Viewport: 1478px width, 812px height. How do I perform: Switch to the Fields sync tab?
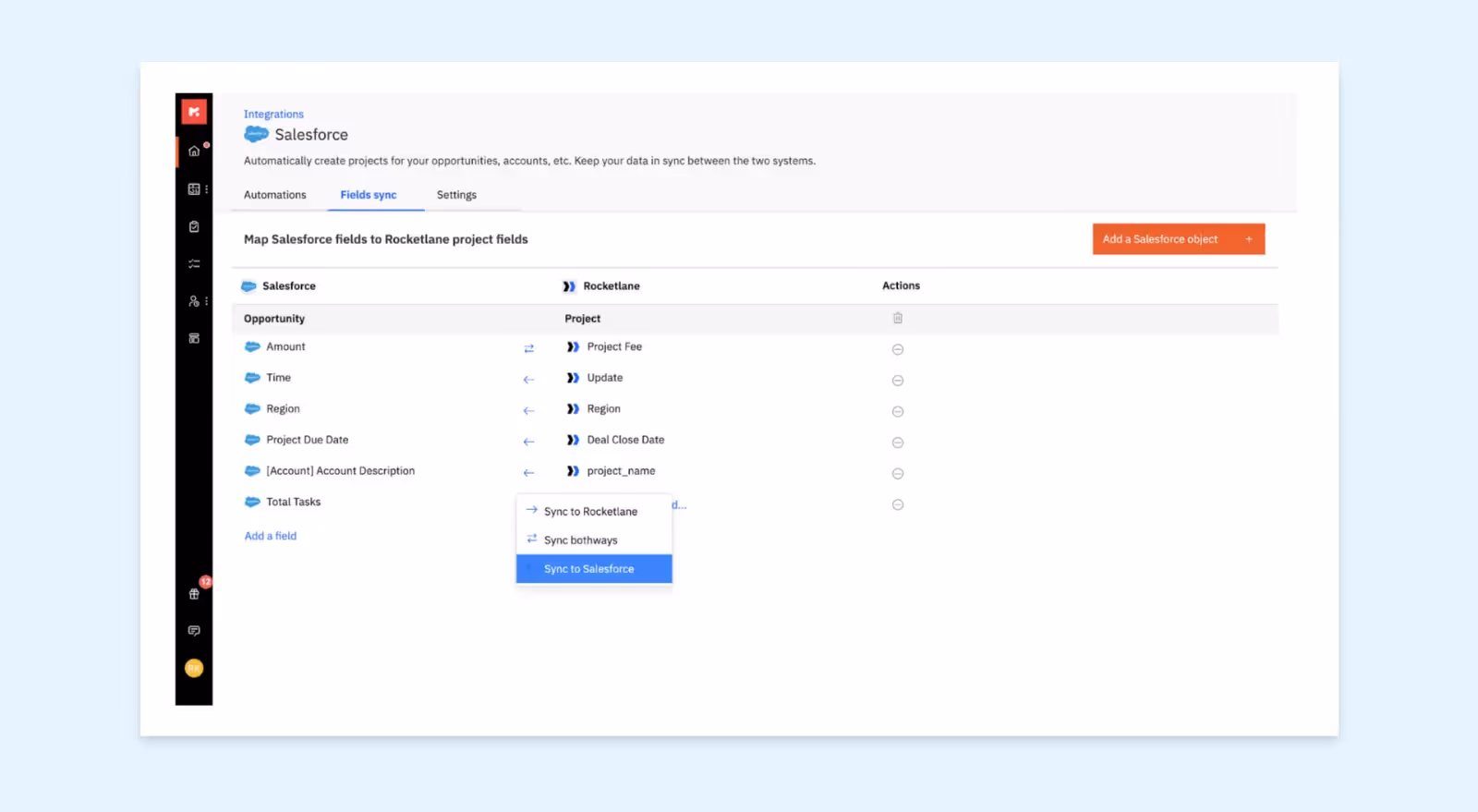pyautogui.click(x=369, y=195)
